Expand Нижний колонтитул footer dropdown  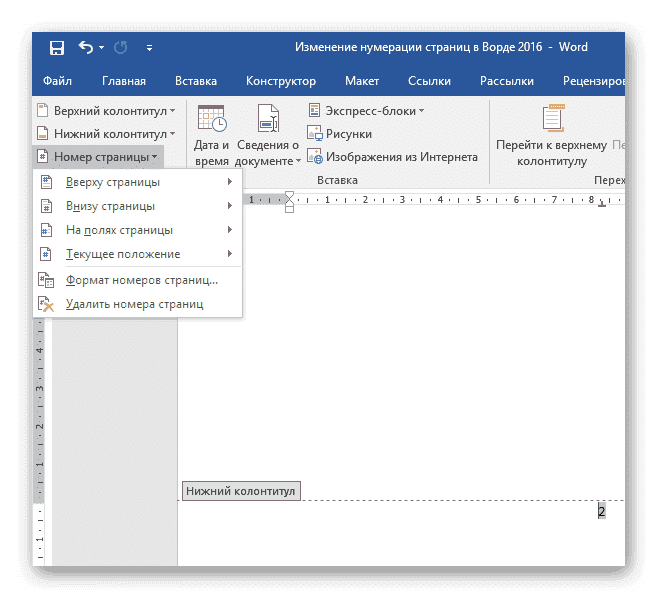click(106, 133)
